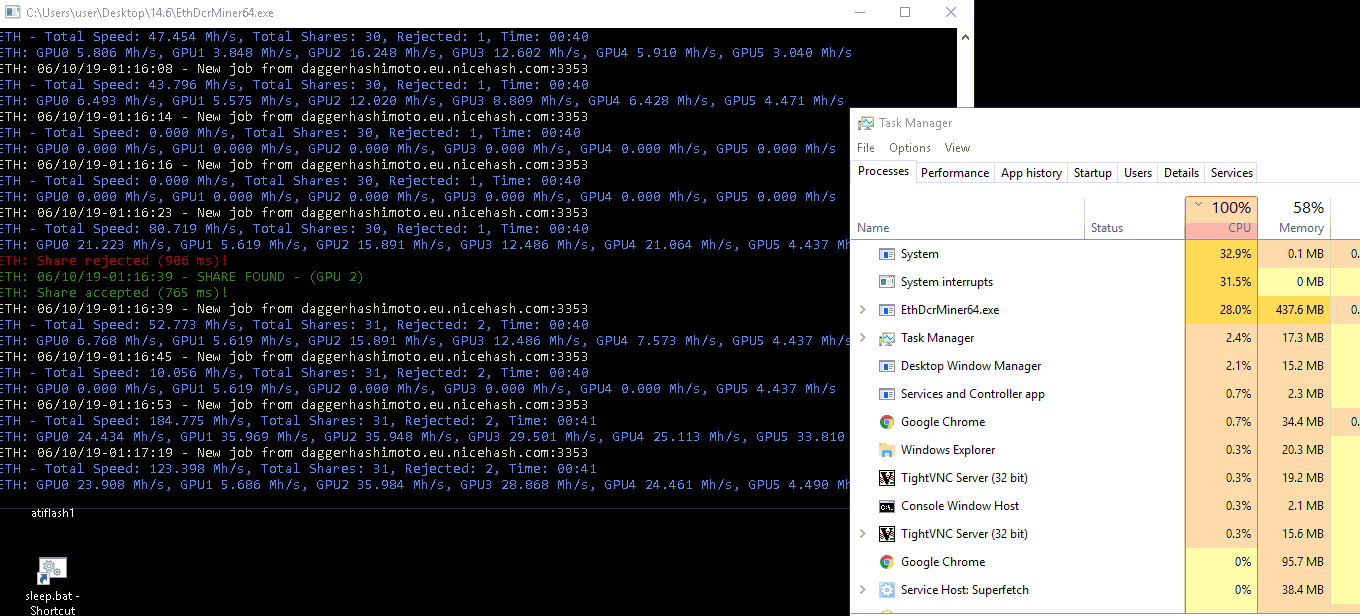The image size is (1360, 616).
Task: Click the Task Manager window title text
Action: tap(915, 123)
